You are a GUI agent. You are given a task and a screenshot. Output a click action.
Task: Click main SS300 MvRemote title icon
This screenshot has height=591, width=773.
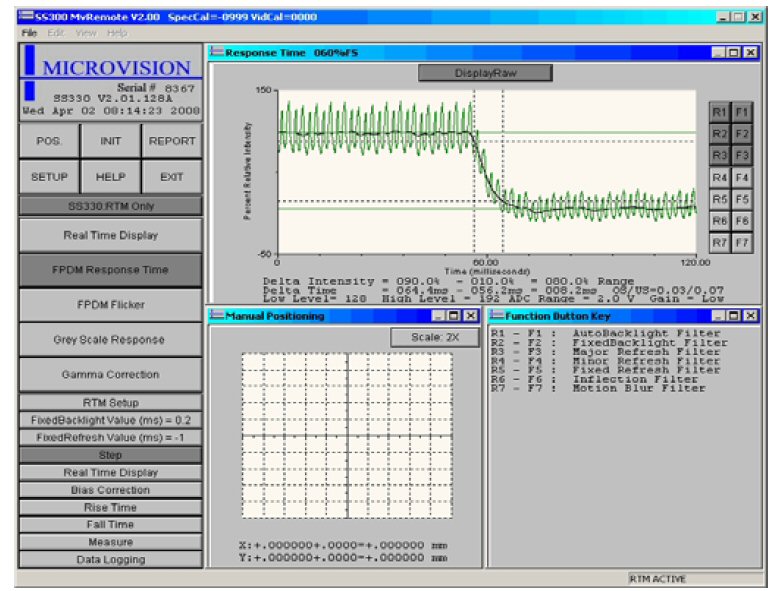[26, 16]
